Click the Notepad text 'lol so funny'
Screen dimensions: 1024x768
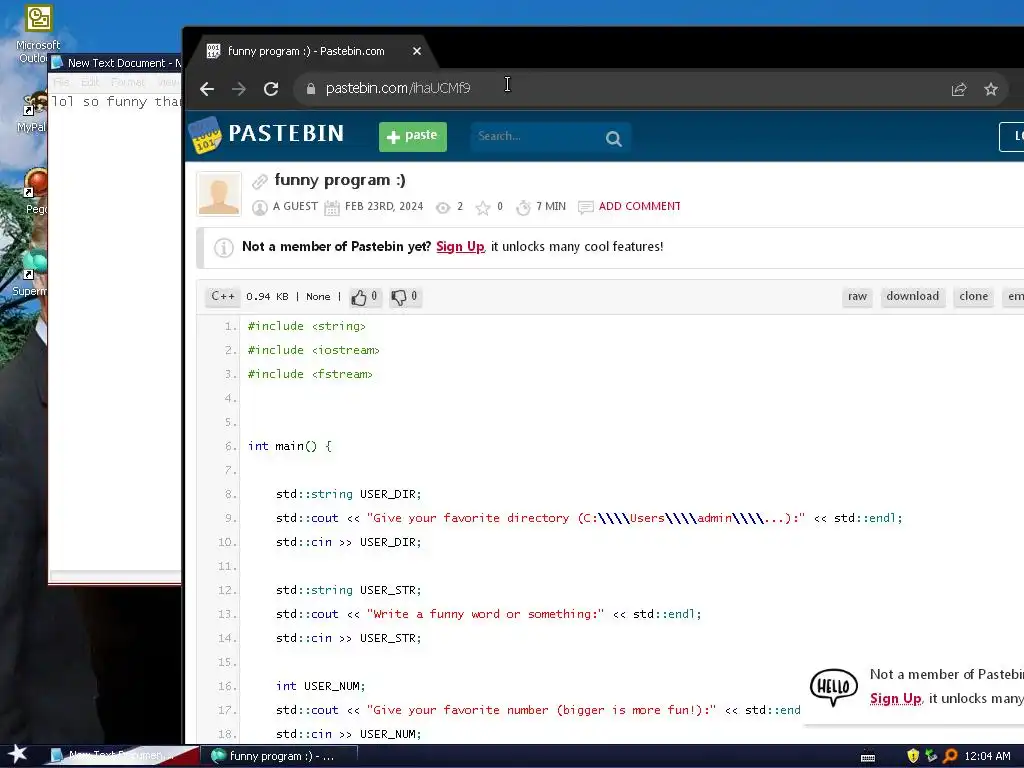click(99, 102)
